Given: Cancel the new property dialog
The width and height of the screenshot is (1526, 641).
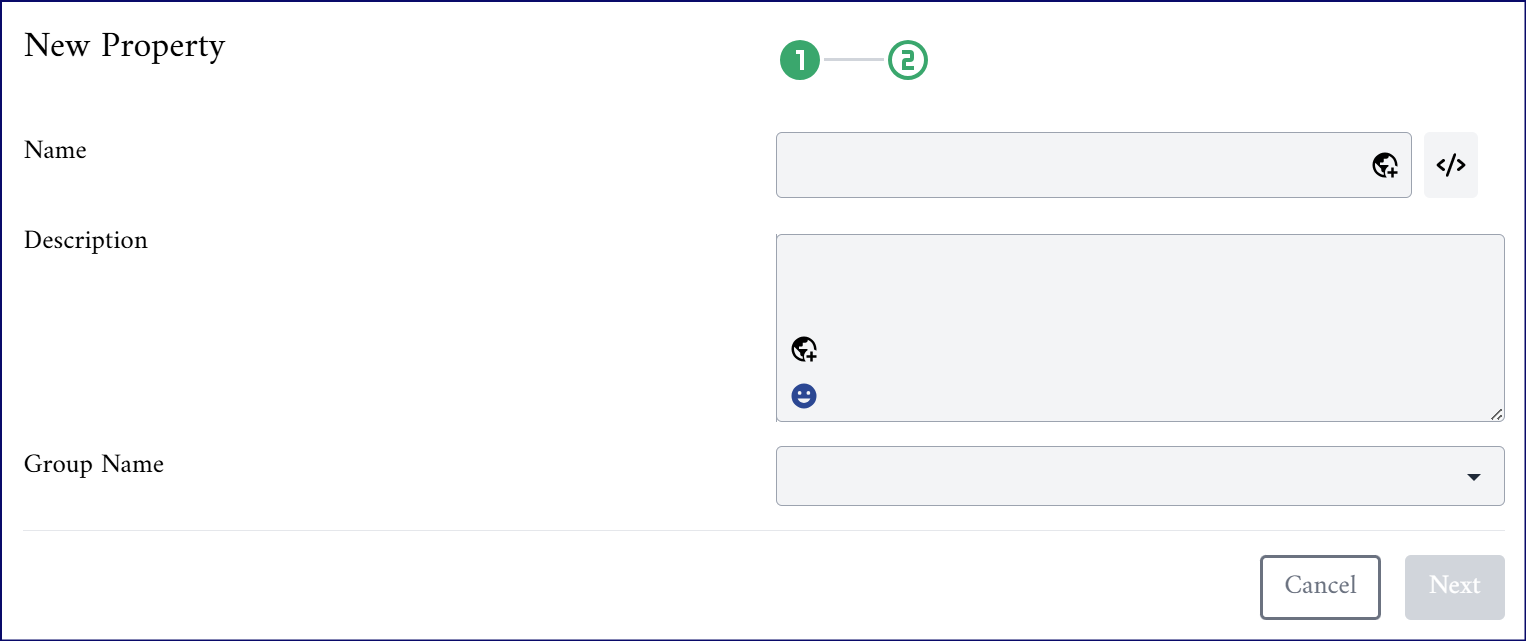Looking at the screenshot, I should tap(1320, 587).
